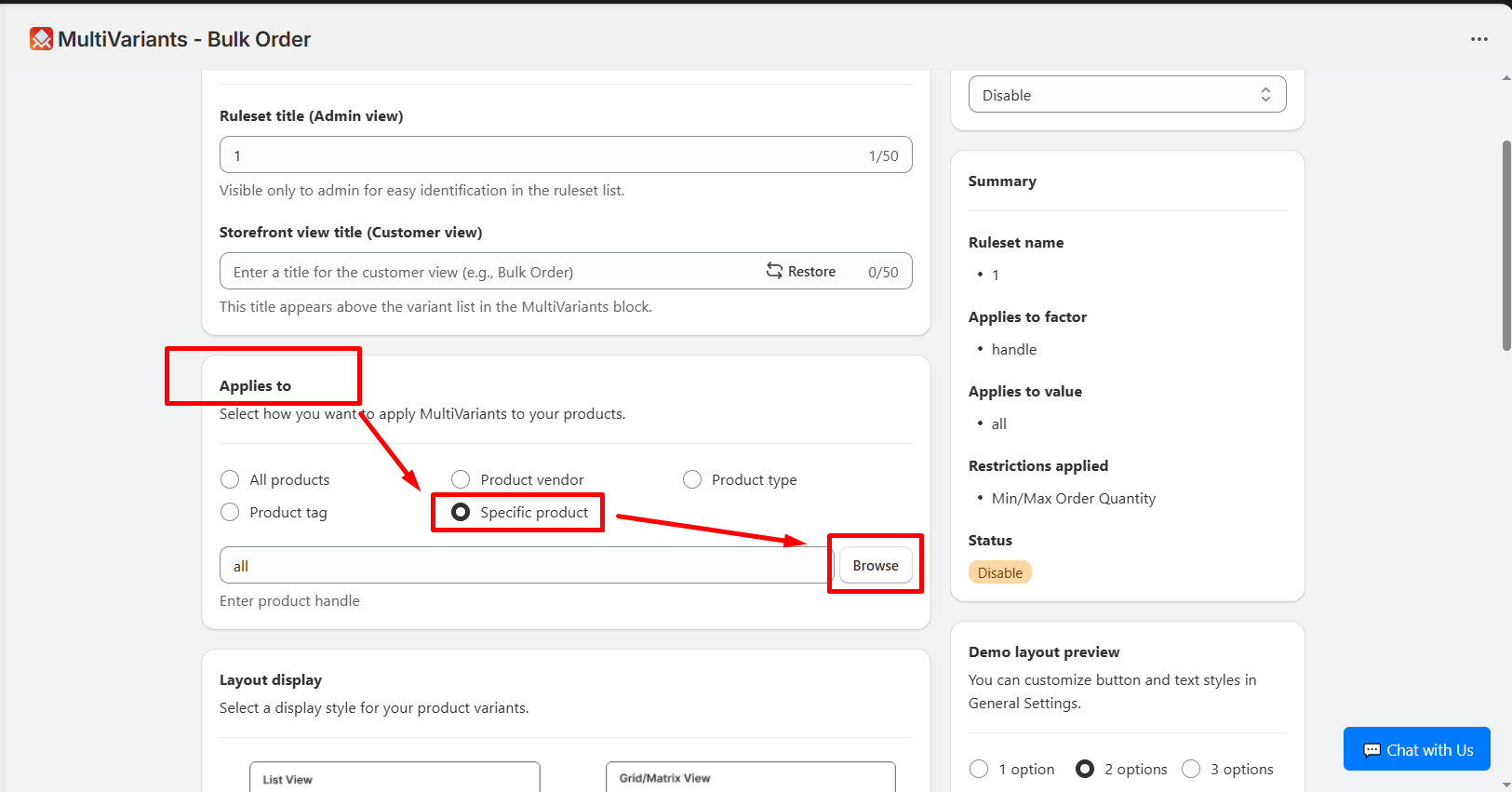Choose 1 option in demo preview
This screenshot has height=792, width=1512.
click(979, 769)
